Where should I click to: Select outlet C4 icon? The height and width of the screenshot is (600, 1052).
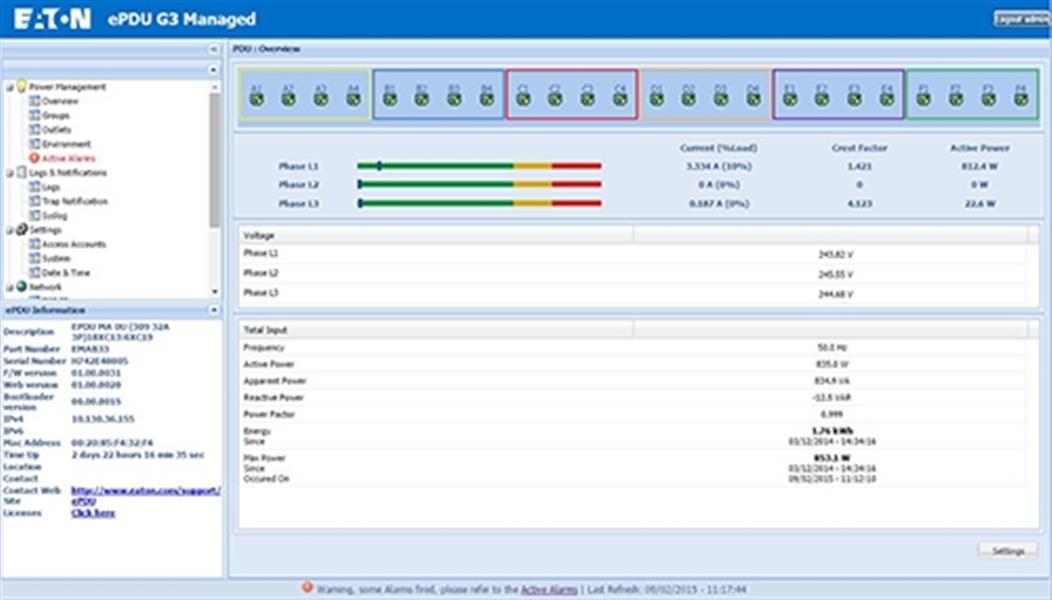click(x=621, y=99)
